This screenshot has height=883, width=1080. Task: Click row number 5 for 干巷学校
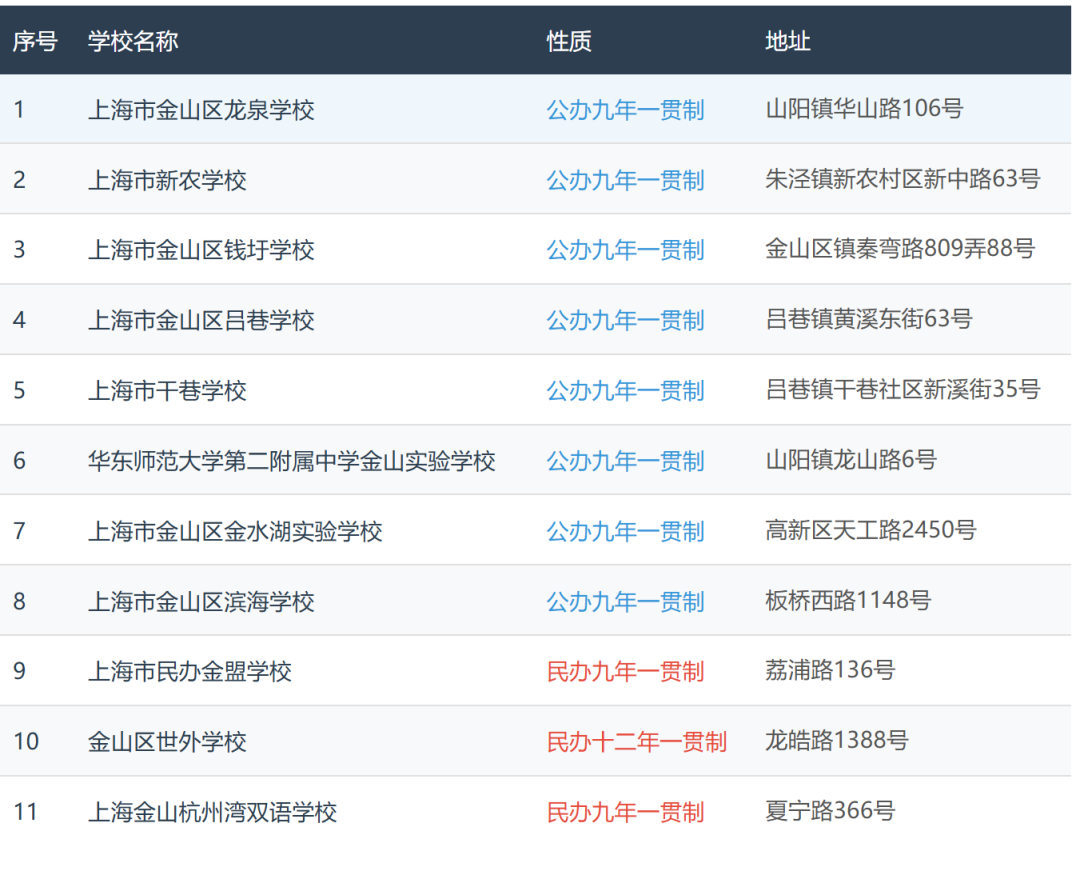point(19,391)
